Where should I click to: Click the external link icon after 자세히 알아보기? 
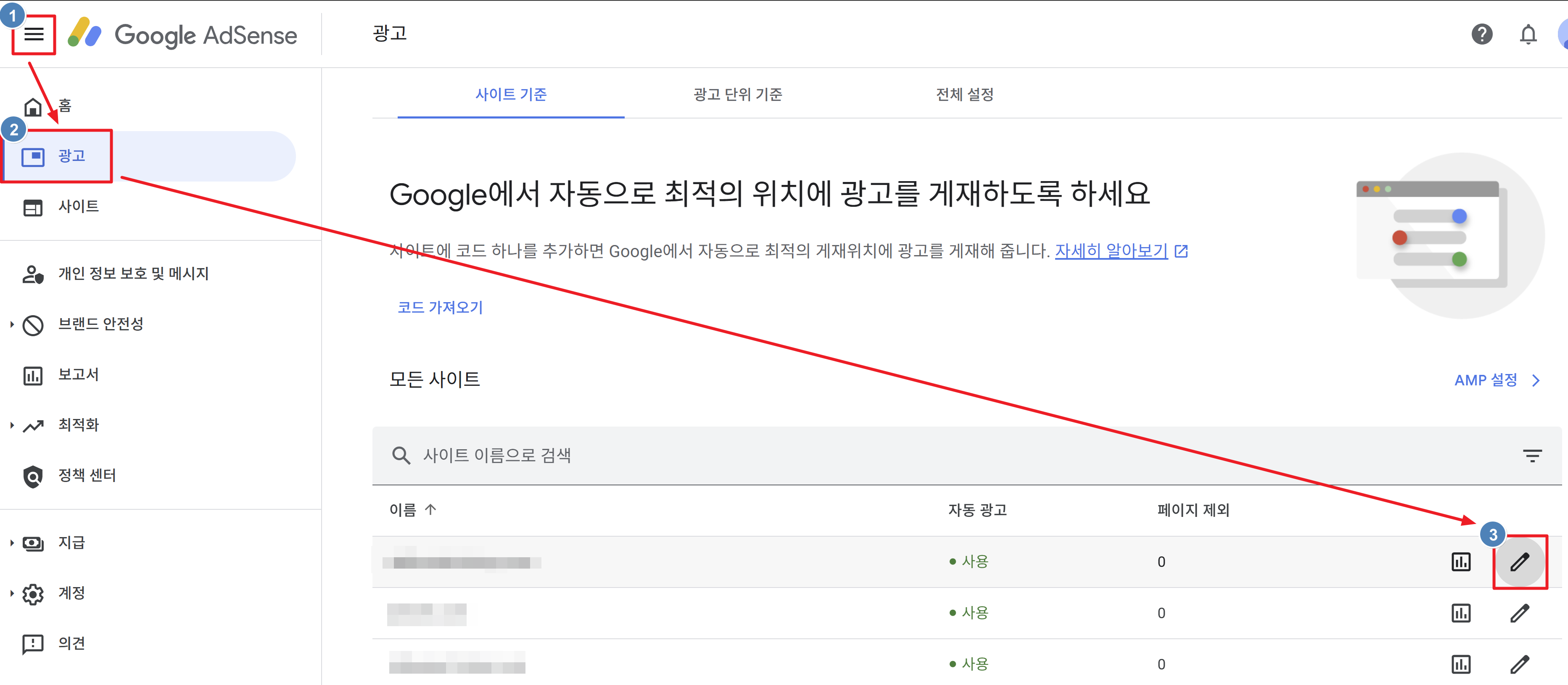pyautogui.click(x=1181, y=250)
